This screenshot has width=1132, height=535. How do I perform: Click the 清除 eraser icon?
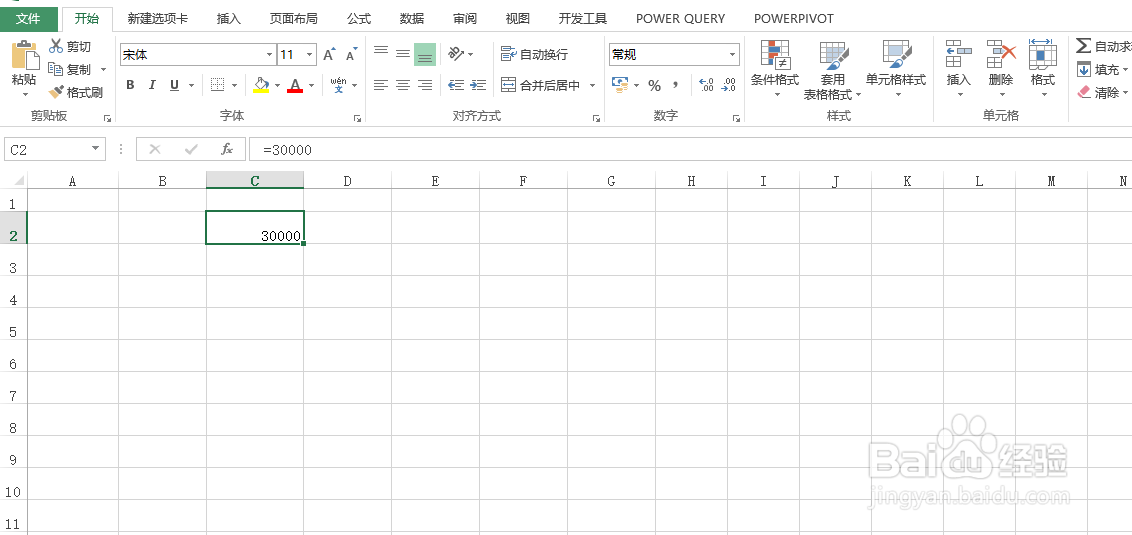[1084, 92]
